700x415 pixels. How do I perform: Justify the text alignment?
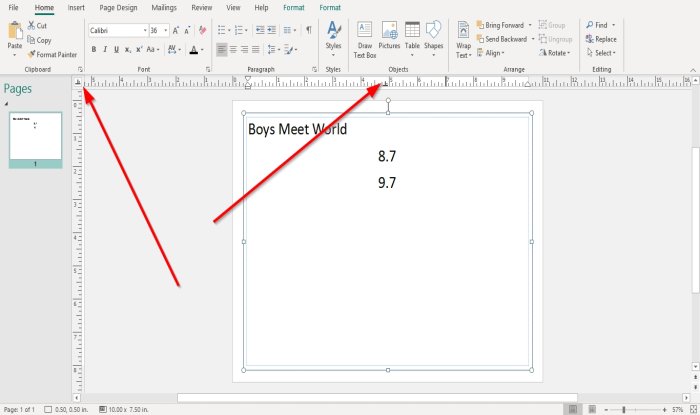[x=255, y=50]
